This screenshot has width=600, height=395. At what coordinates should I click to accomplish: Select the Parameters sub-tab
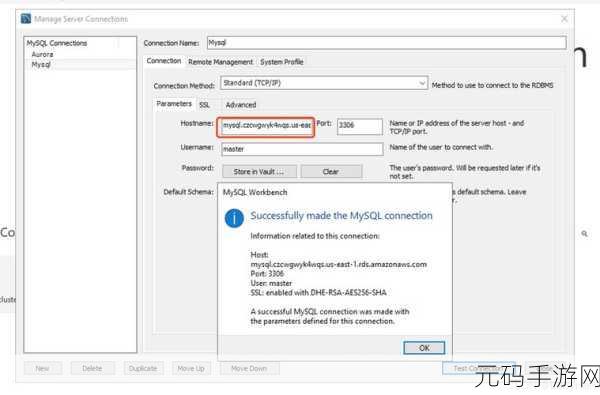tap(174, 104)
